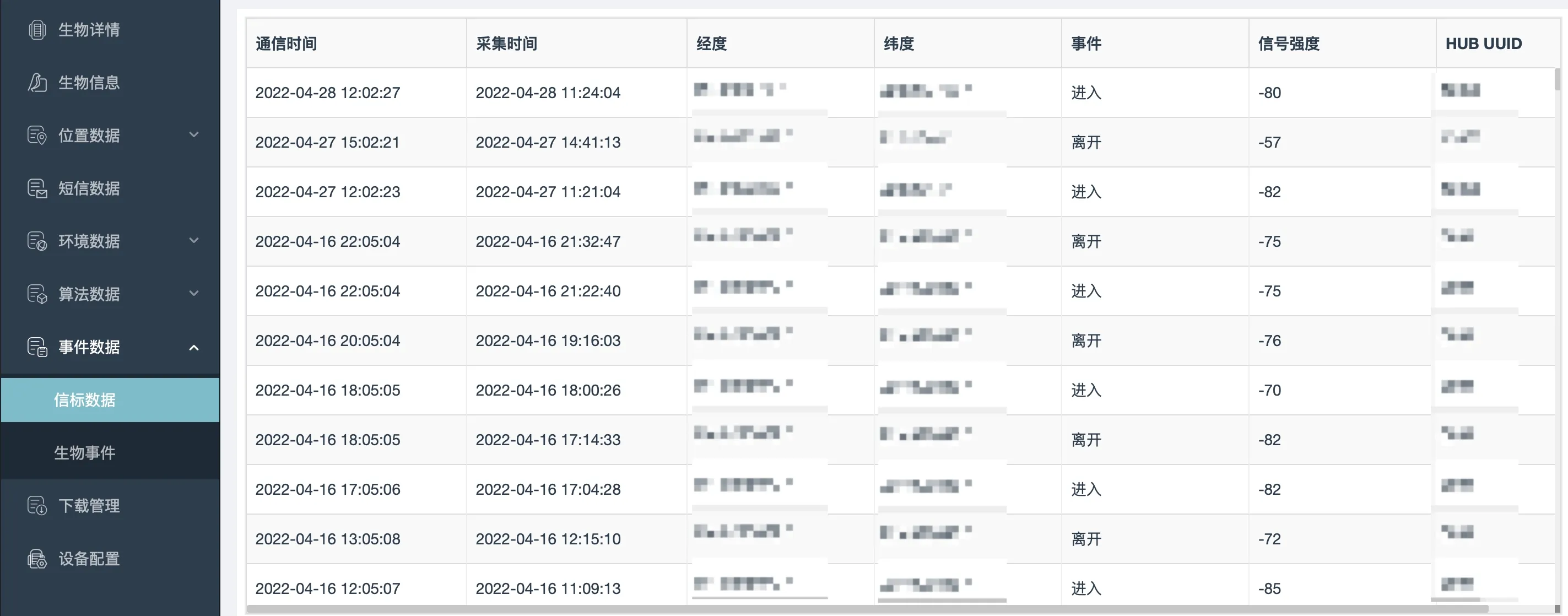Viewport: 1568px width, 616px height.
Task: Click the 环境数据 sidebar icon
Action: 37,241
